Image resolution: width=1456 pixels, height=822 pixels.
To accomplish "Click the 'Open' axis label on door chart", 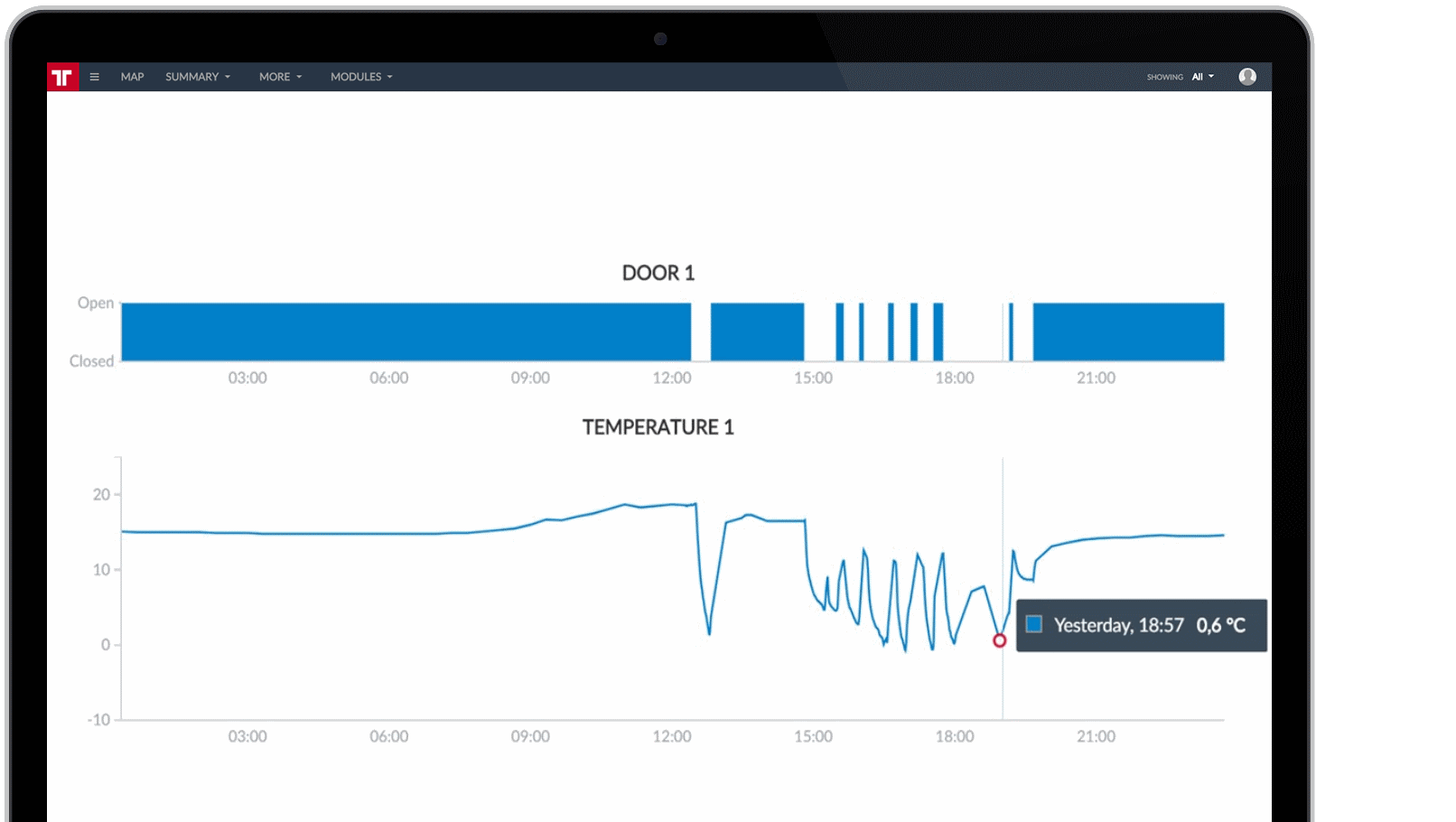I will tap(96, 303).
